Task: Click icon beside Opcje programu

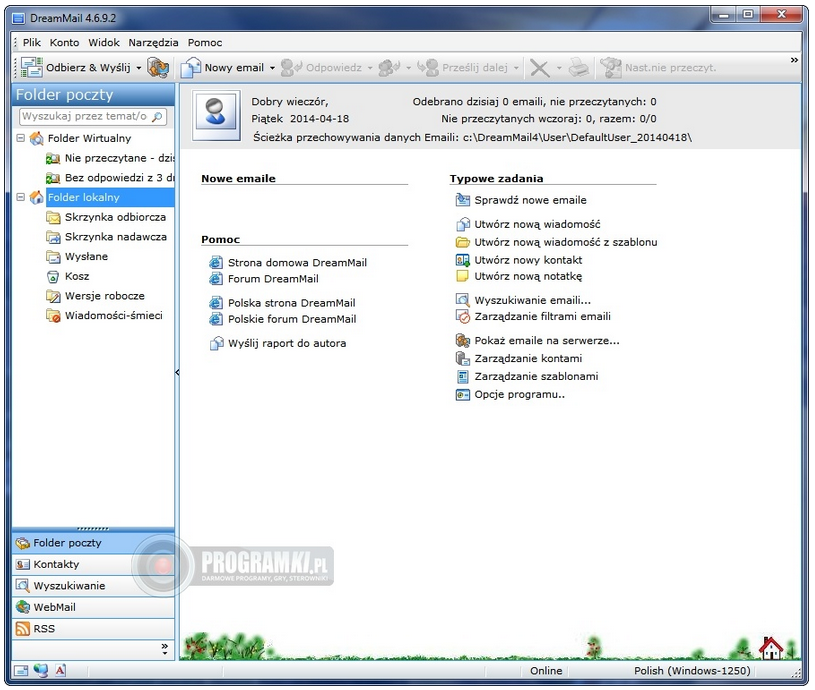Action: (463, 395)
